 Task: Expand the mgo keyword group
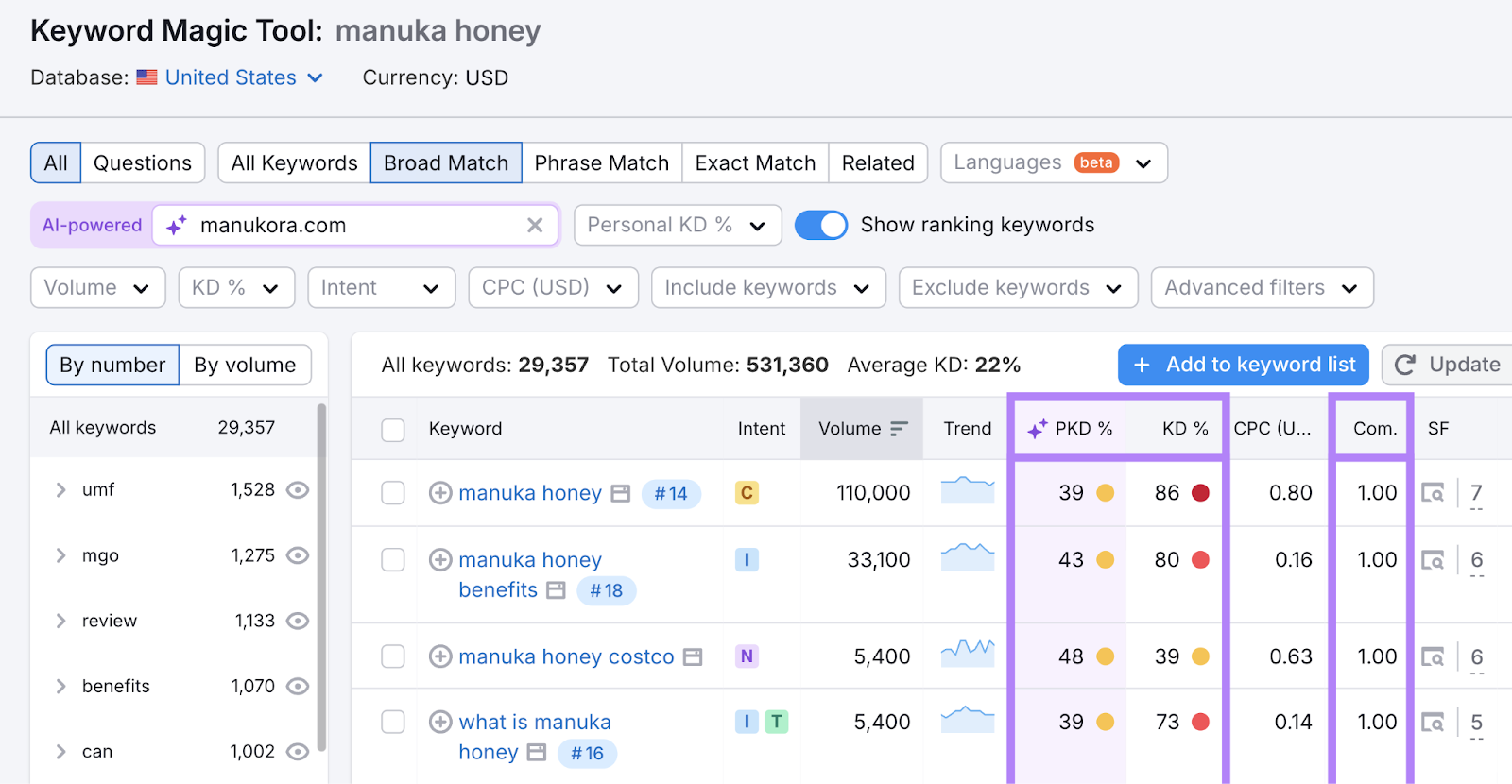(60, 555)
